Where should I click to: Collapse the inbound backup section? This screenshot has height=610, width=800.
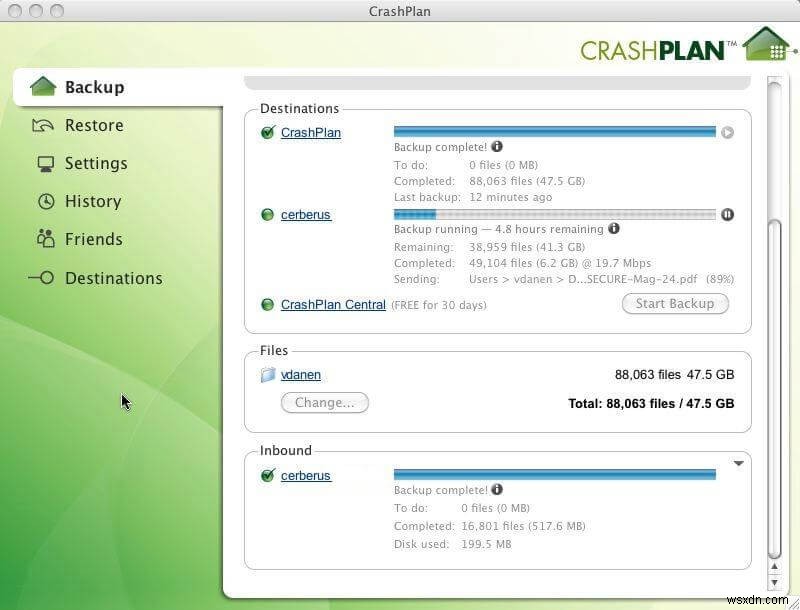click(738, 462)
